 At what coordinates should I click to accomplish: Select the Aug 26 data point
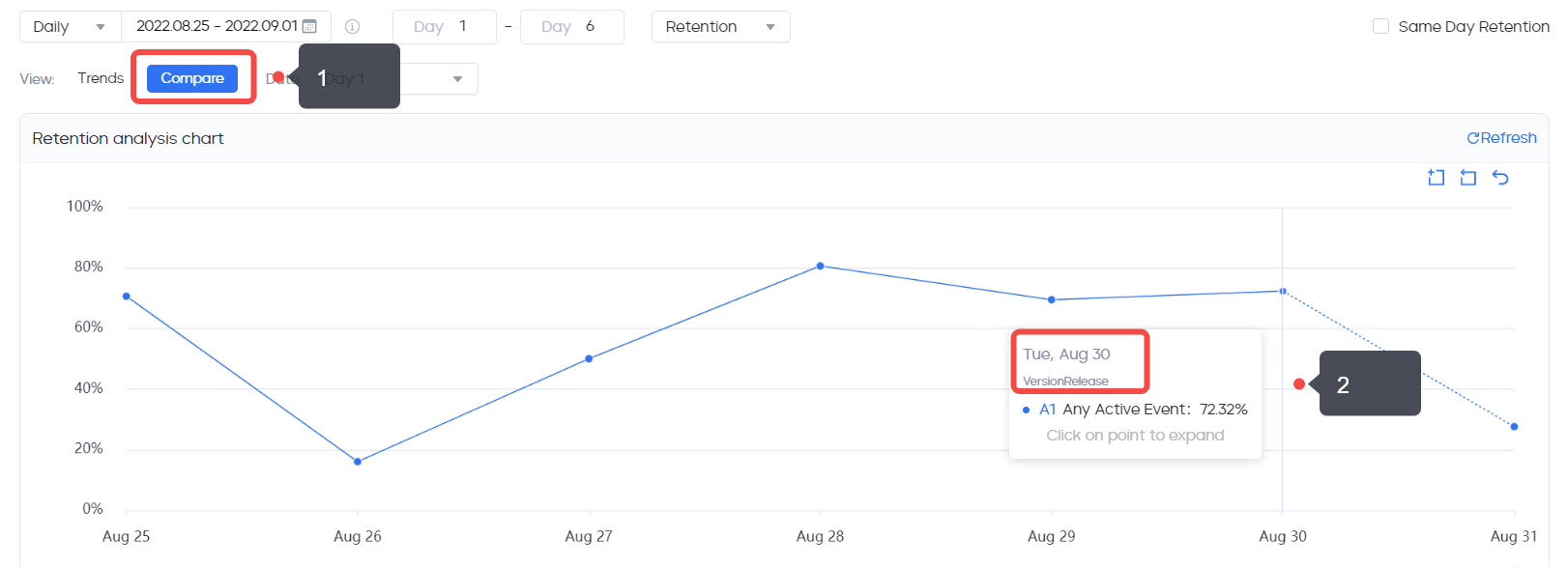(358, 462)
